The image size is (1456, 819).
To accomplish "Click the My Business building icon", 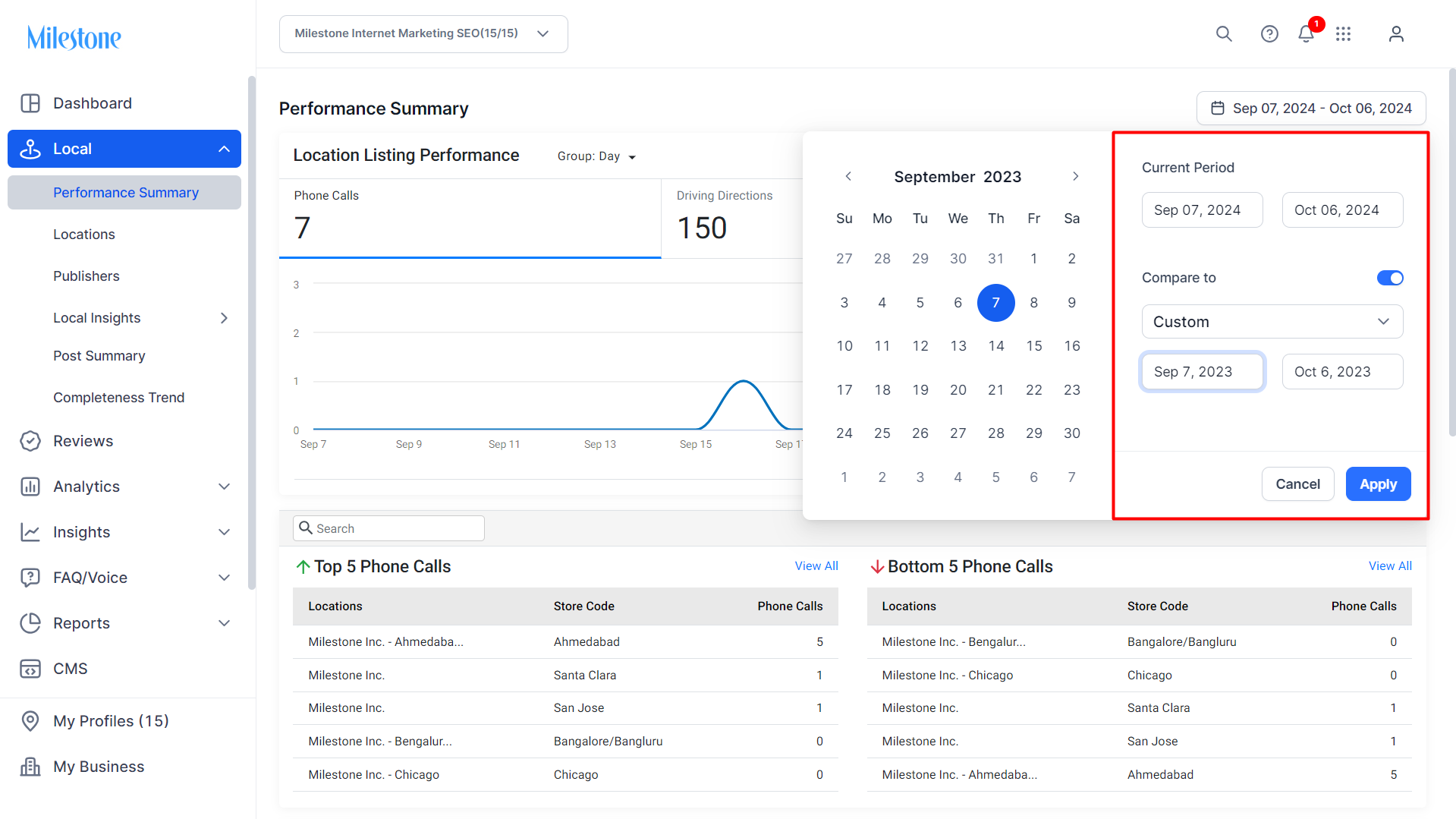I will (30, 767).
